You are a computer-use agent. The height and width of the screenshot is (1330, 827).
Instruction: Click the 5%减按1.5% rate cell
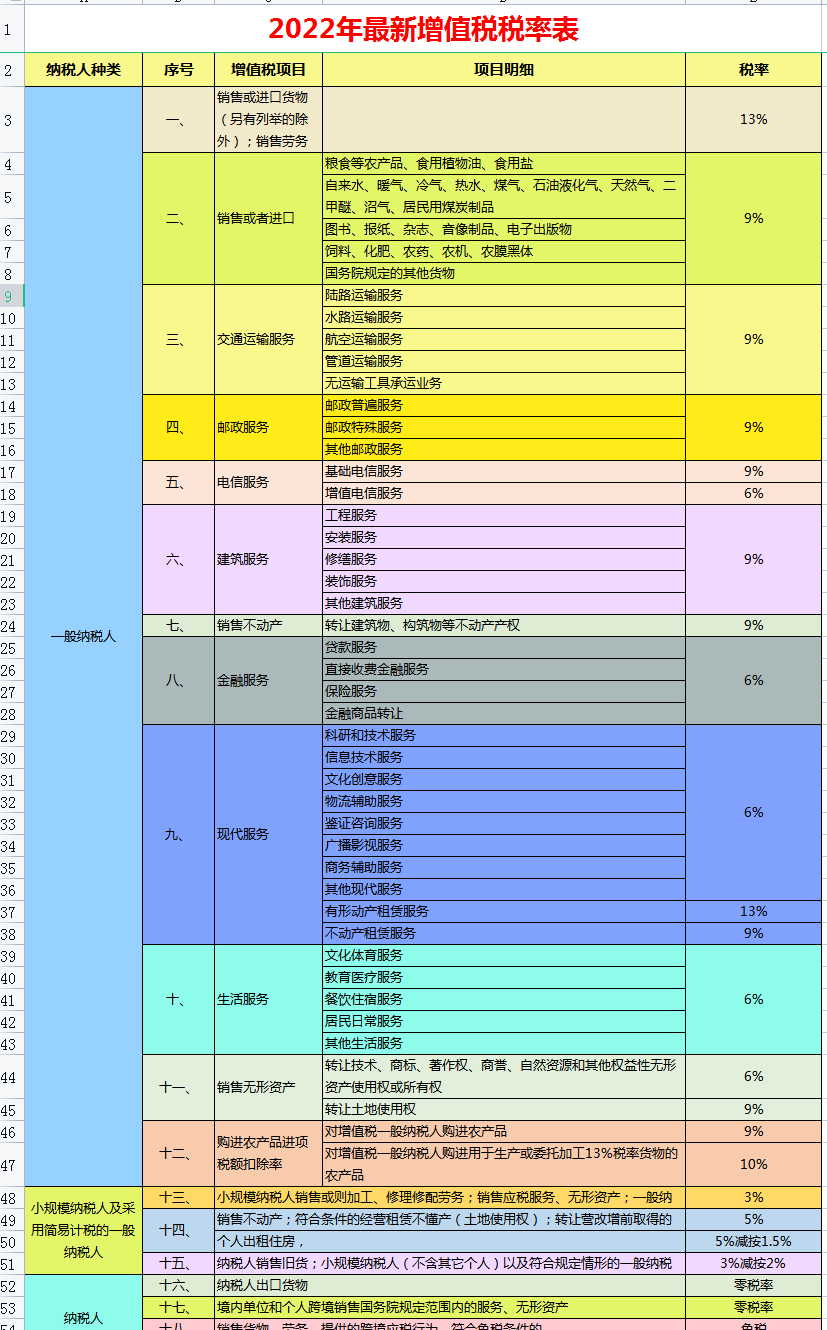coord(753,1241)
